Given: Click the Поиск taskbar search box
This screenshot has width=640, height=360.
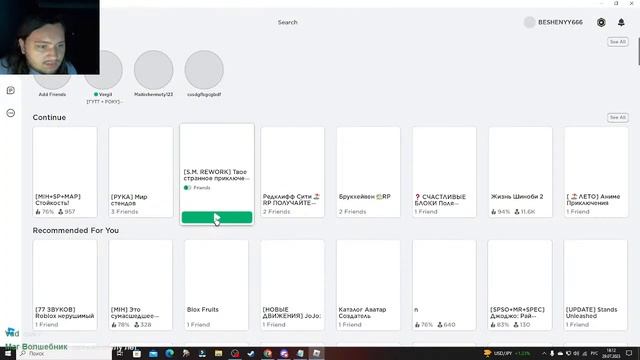Looking at the screenshot, I should click(x=63, y=353).
